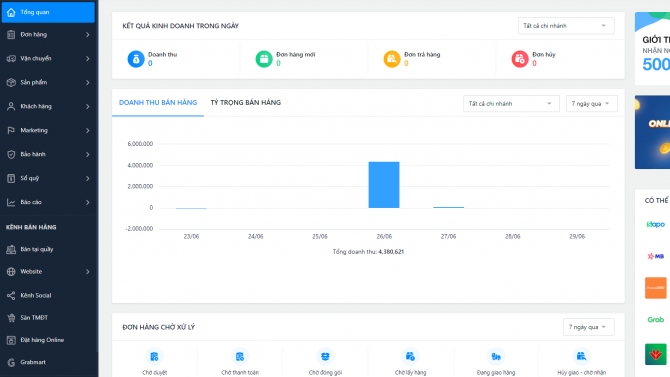Click the red Đơn hủy icon

(520, 59)
